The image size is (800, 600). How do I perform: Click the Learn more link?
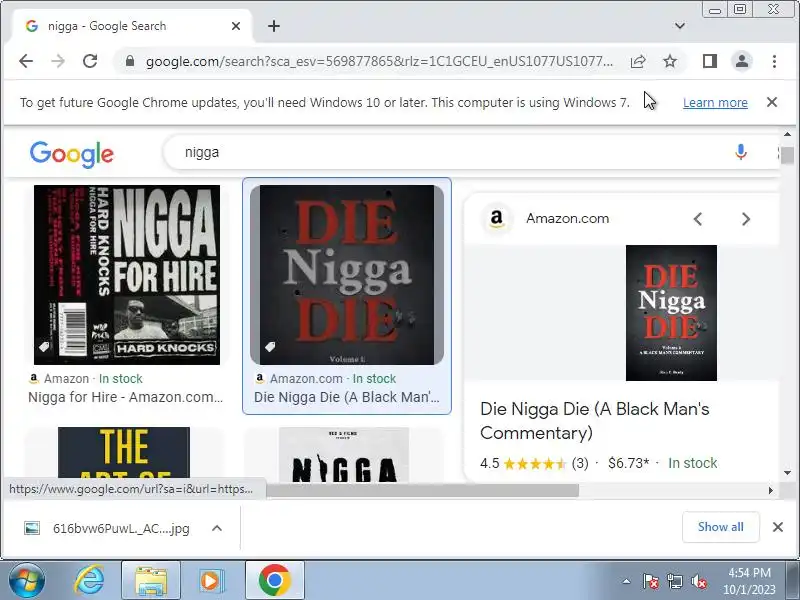[715, 103]
